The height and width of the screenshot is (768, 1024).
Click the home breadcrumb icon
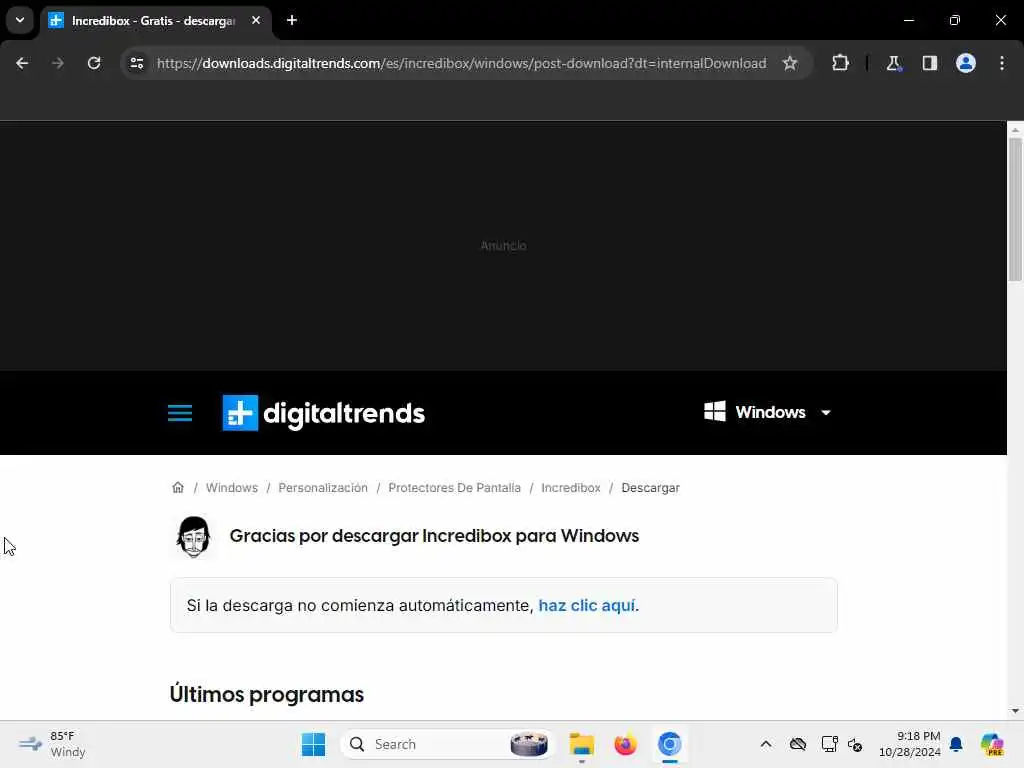click(178, 487)
